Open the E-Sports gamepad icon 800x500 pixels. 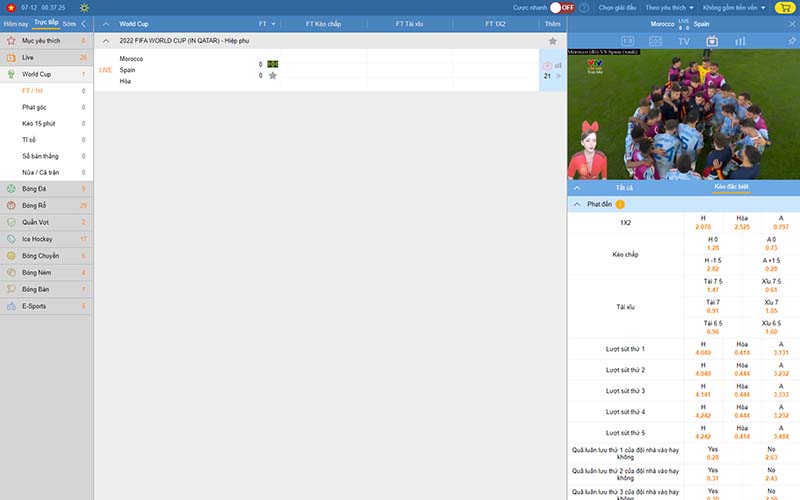[x=11, y=306]
